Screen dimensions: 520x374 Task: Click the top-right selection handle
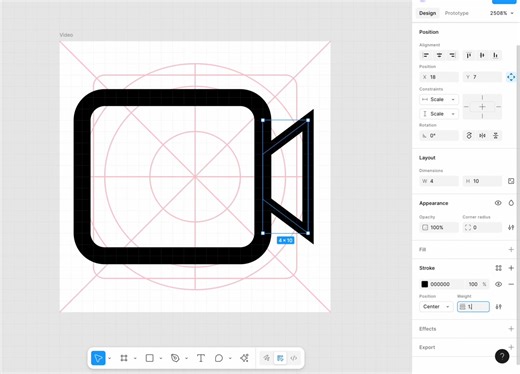308,120
